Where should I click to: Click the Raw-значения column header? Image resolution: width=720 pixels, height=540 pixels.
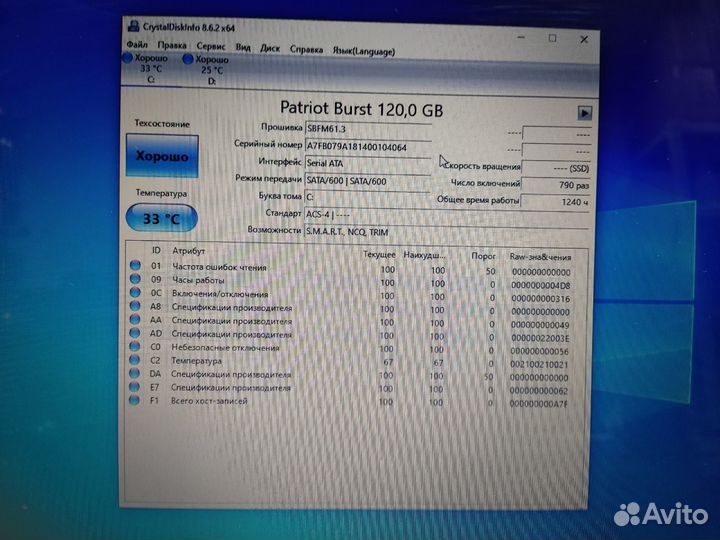tap(540, 257)
